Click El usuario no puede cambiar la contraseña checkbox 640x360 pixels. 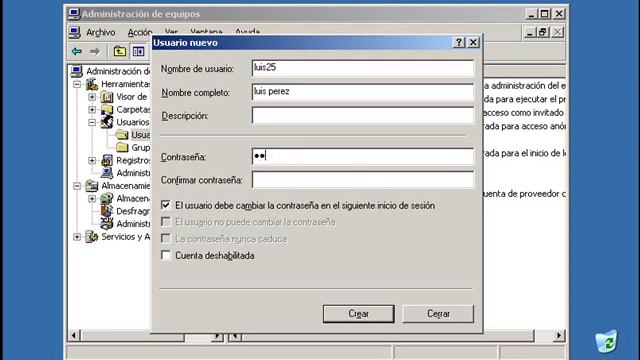click(166, 222)
